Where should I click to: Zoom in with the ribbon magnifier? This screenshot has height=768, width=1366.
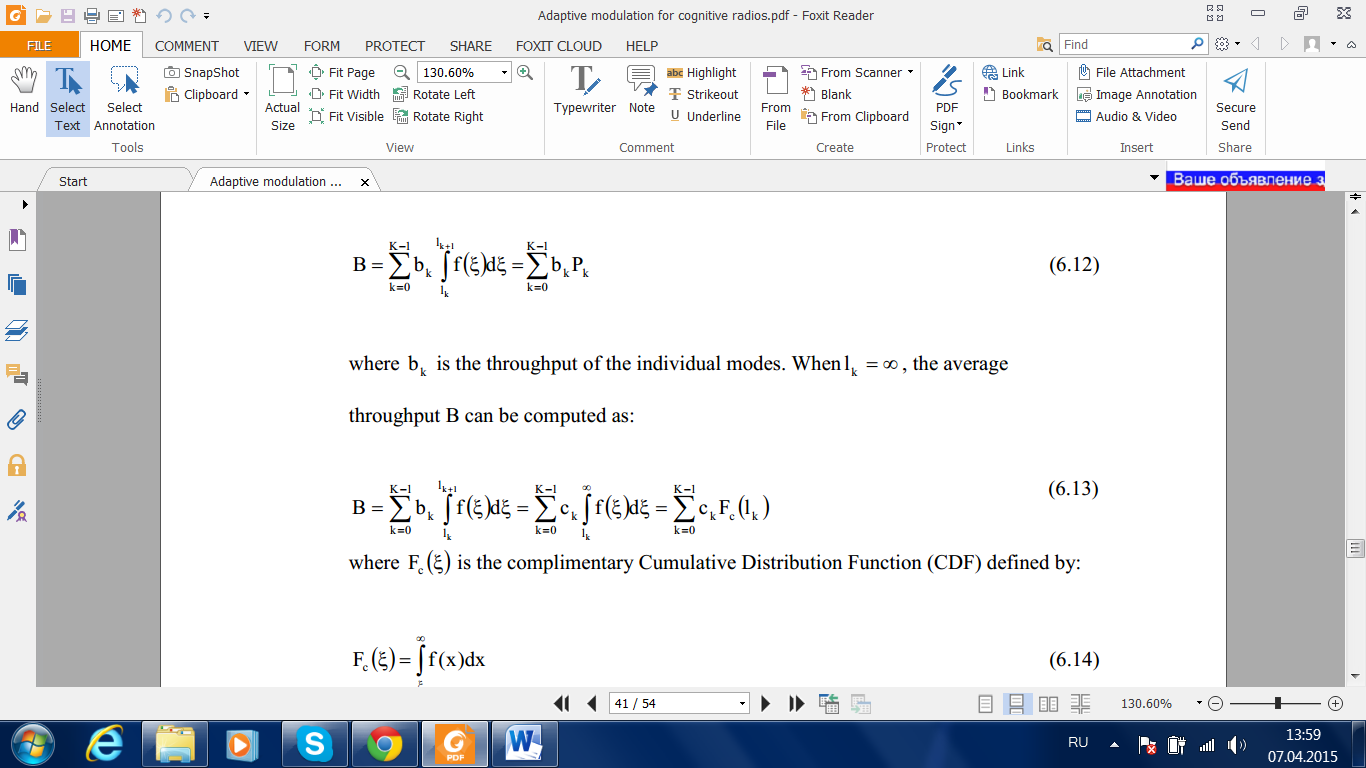coord(525,72)
